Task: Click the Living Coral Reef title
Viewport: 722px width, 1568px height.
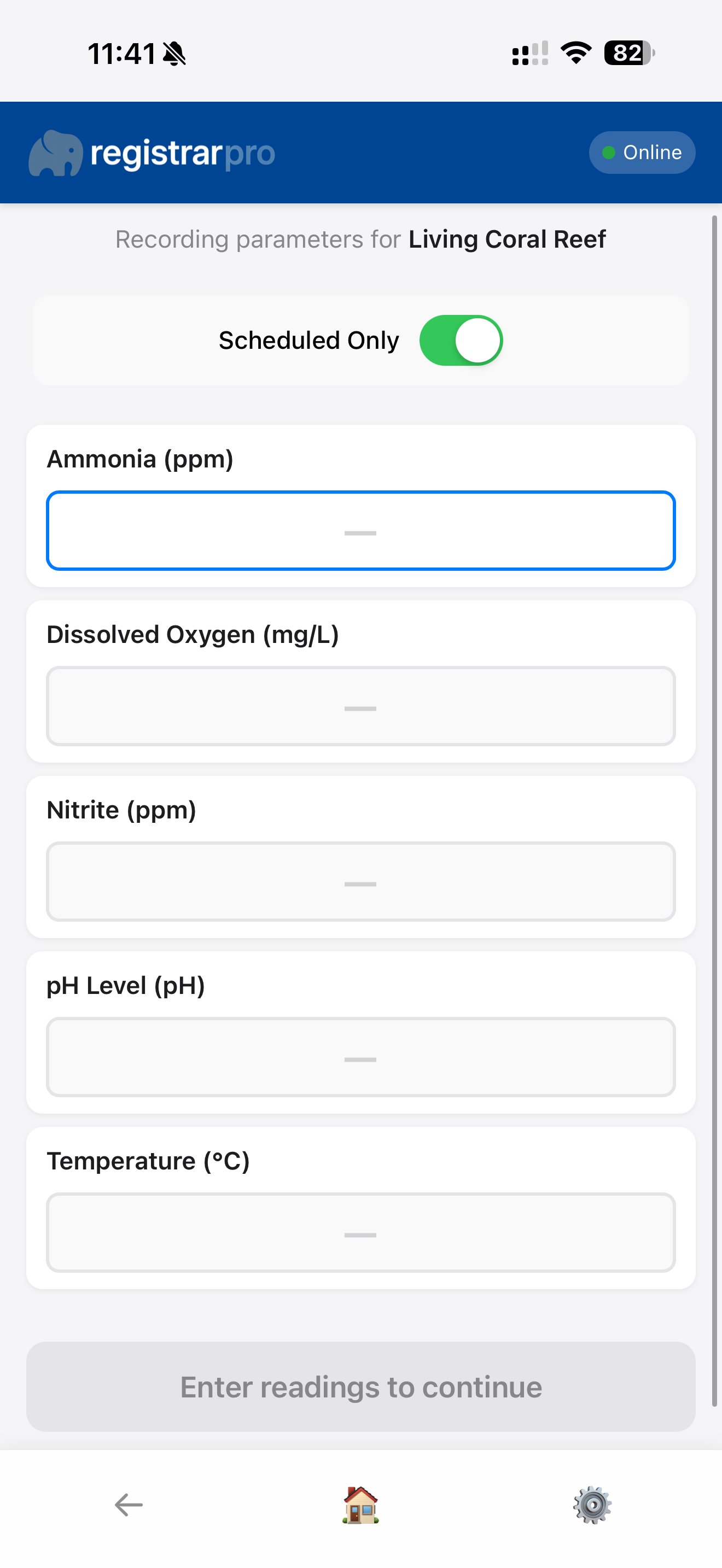Action: click(x=506, y=239)
